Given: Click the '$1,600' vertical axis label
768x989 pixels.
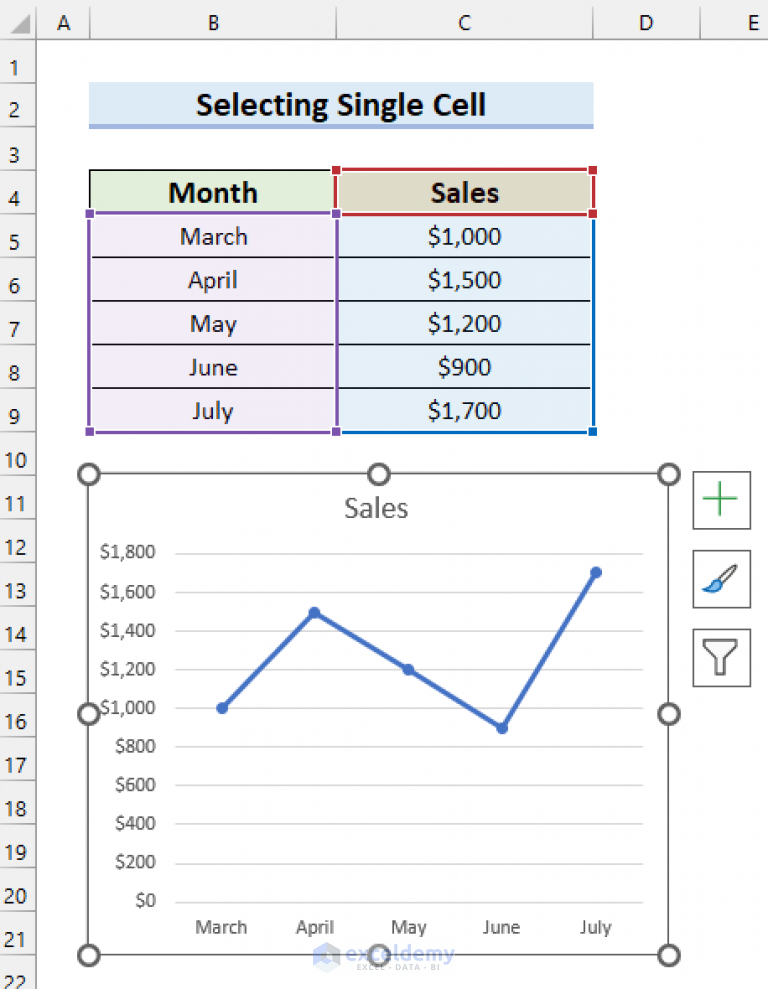Looking at the screenshot, I should (127, 592).
